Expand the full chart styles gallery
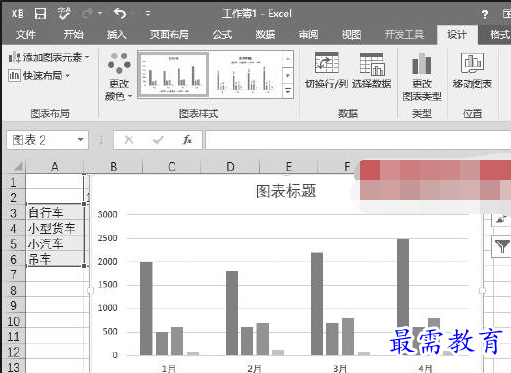 click(288, 91)
